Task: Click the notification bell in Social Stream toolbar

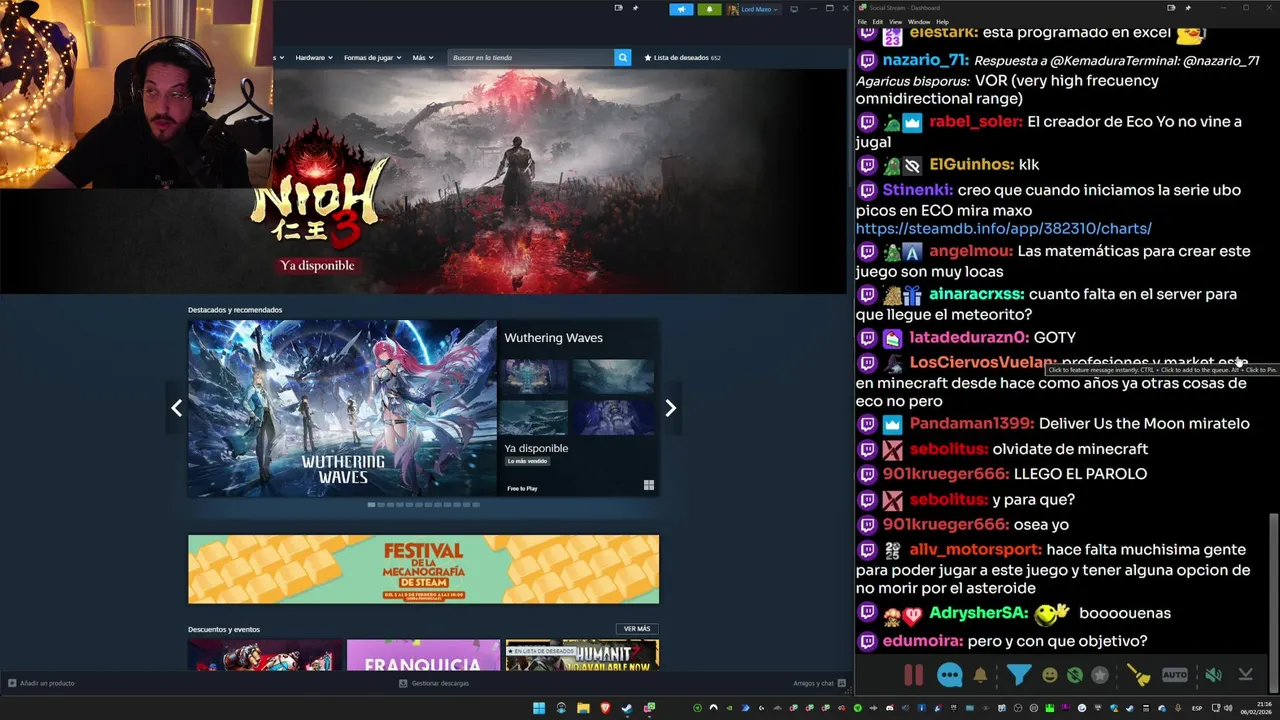Action: (980, 675)
